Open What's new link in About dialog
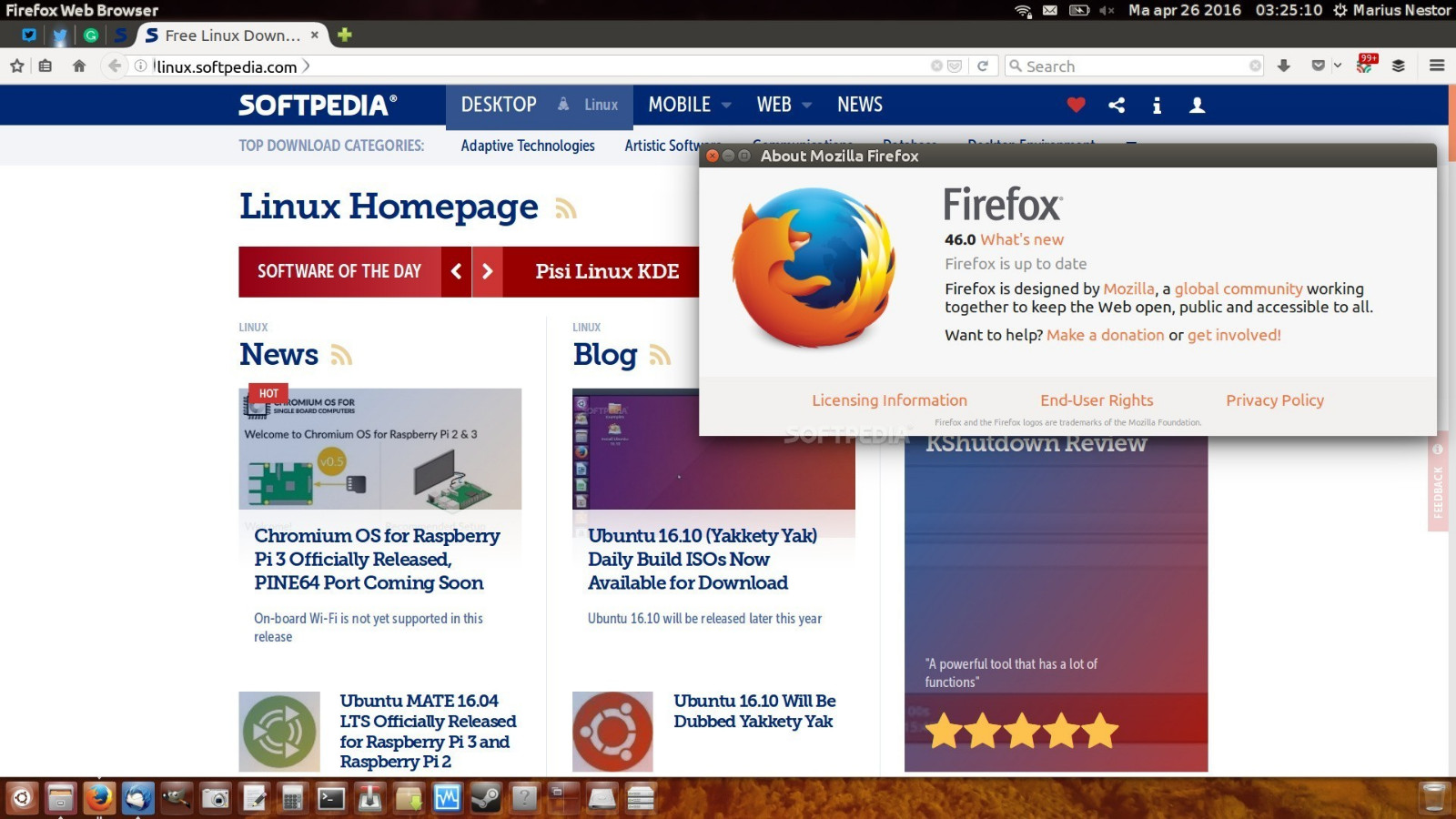 (1022, 239)
